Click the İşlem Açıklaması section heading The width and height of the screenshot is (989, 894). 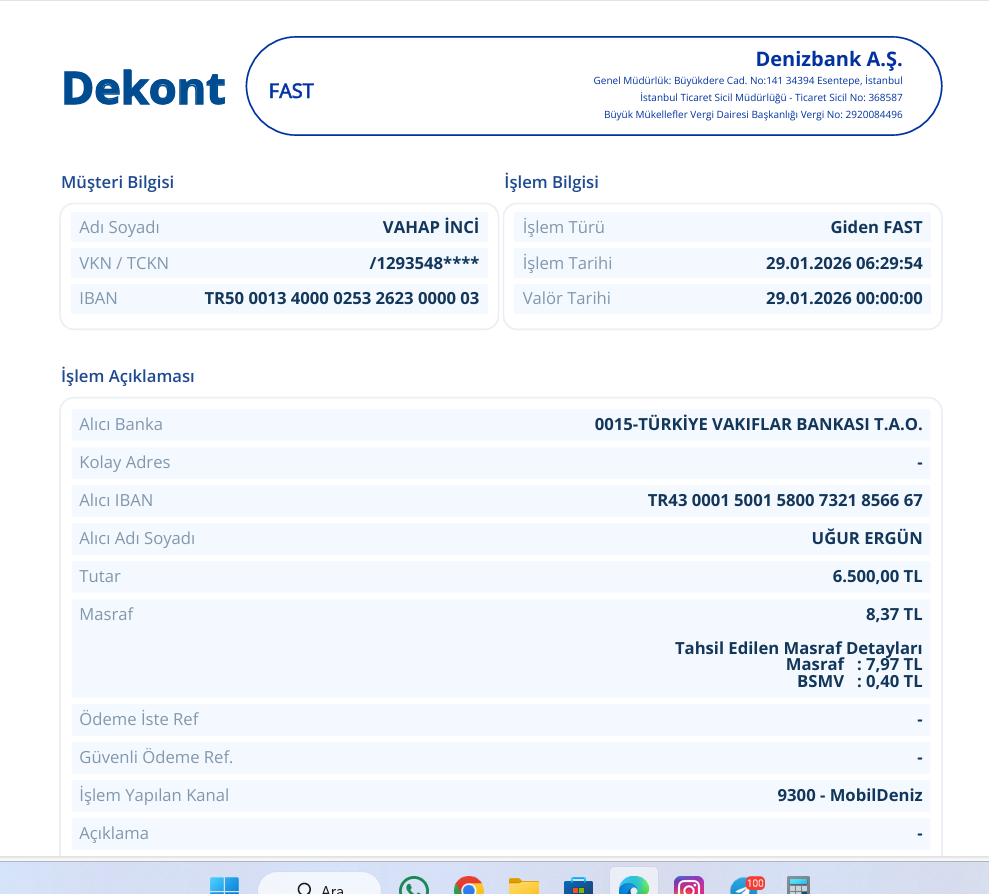click(127, 376)
